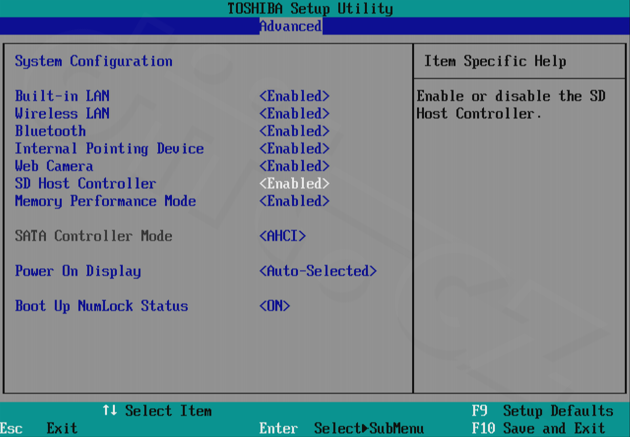Image resolution: width=630 pixels, height=437 pixels.
Task: Click the SD Host Controller help text
Action: 511,105
